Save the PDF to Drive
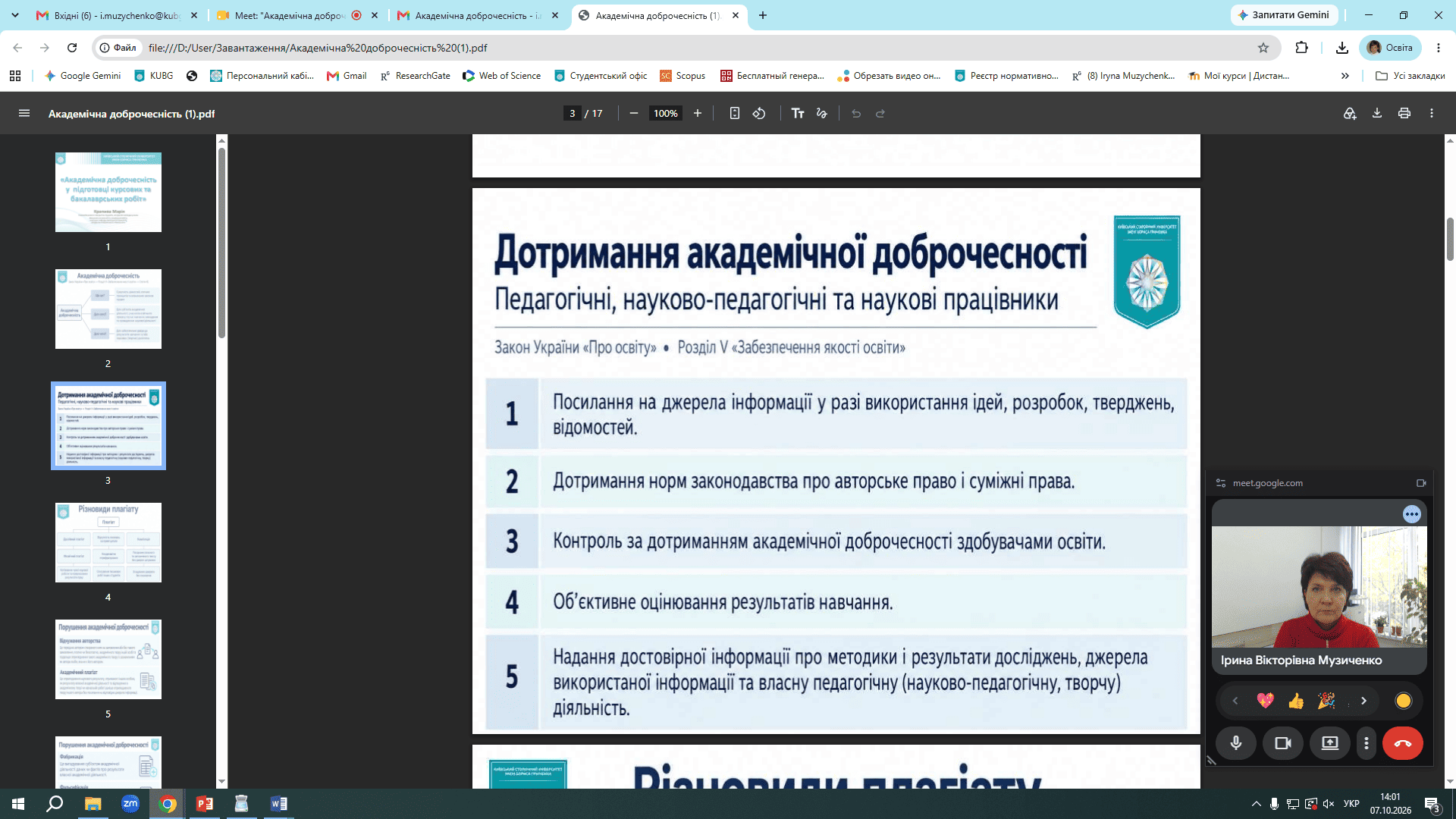 click(x=1350, y=113)
